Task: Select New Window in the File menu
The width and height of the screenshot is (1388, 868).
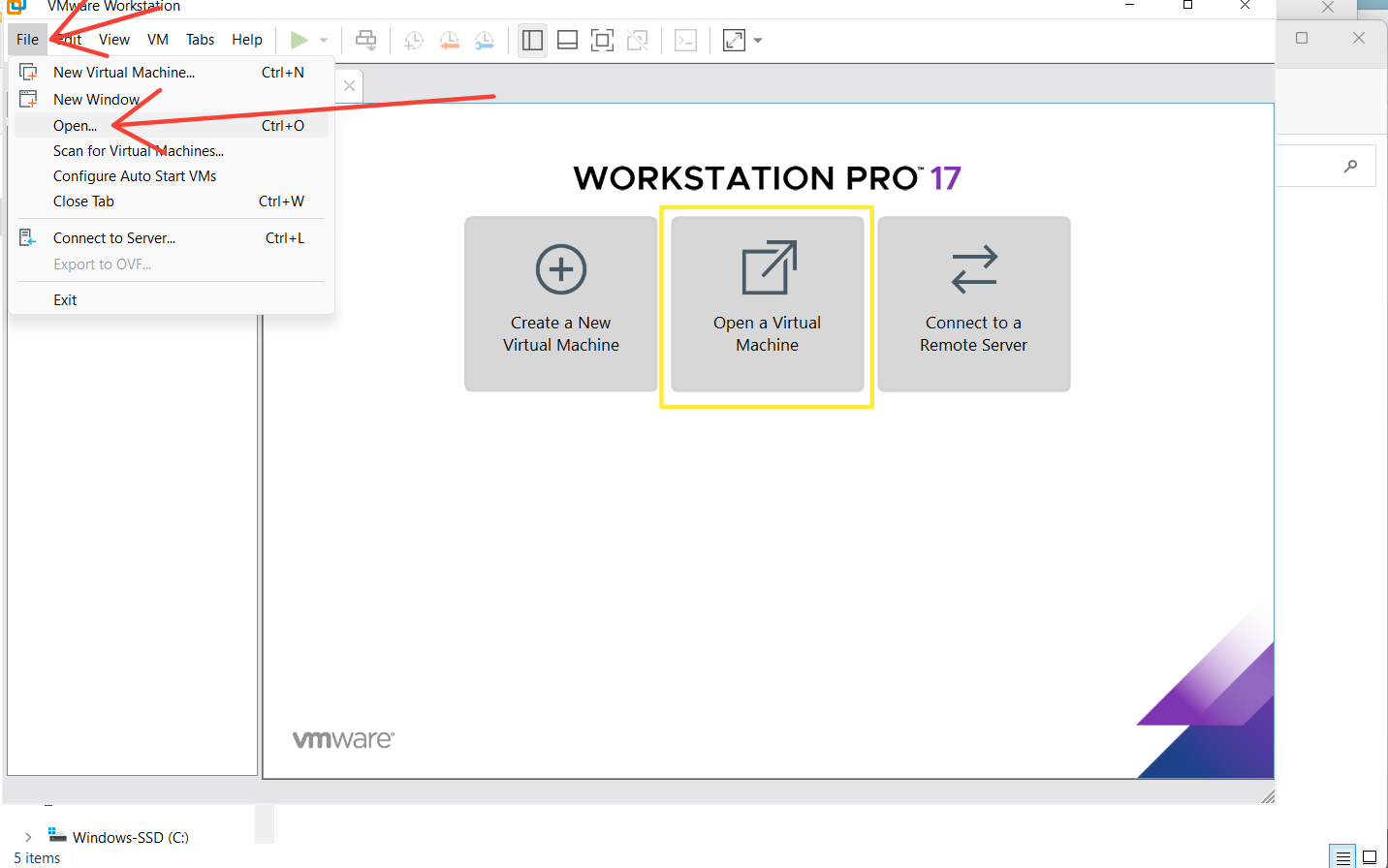Action: [171, 100]
